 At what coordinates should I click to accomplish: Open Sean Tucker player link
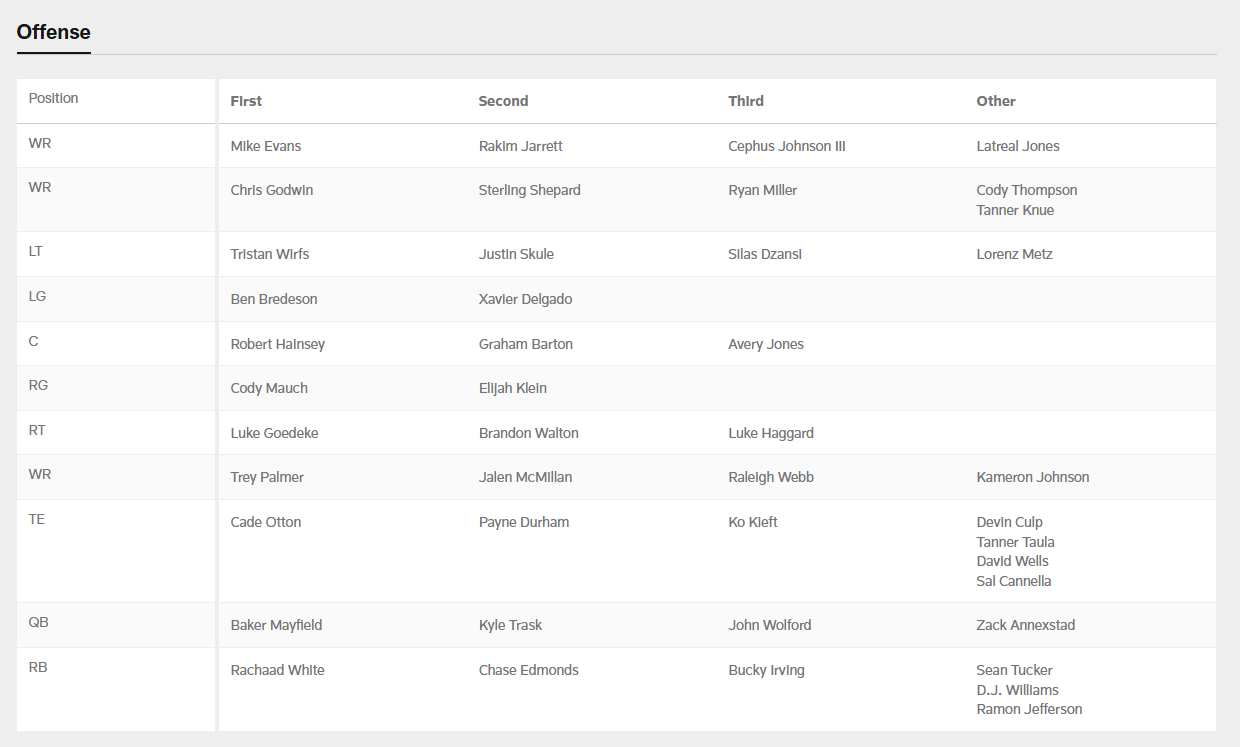(x=1014, y=670)
